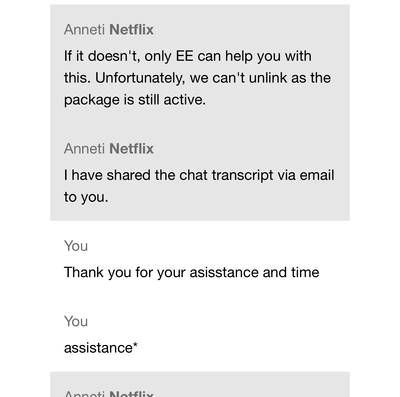The height and width of the screenshot is (397, 400).
Task: Click the text 'Unfortunately, we can't unlink'
Action: (191, 78)
